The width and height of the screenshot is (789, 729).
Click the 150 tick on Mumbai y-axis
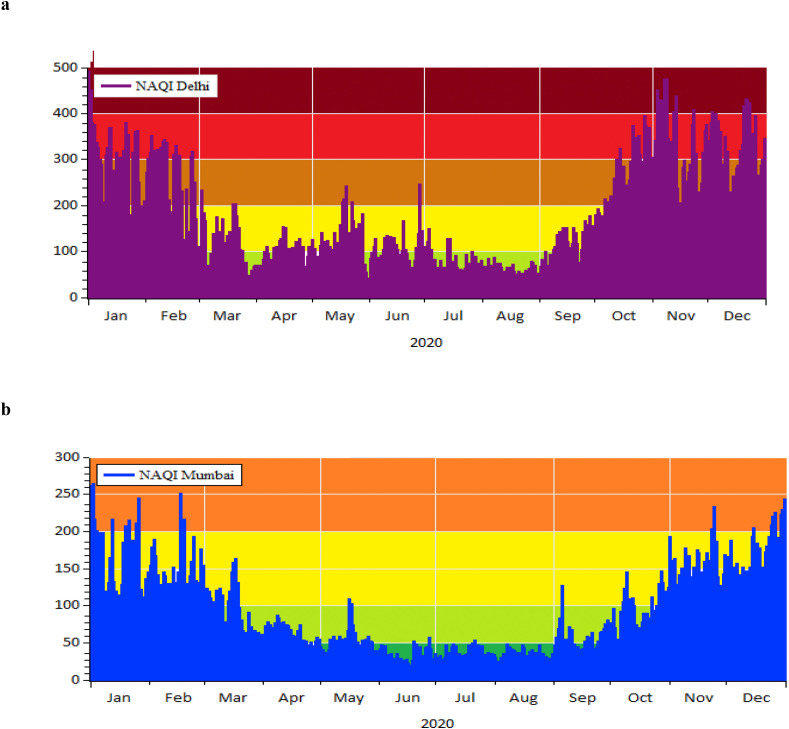point(67,569)
